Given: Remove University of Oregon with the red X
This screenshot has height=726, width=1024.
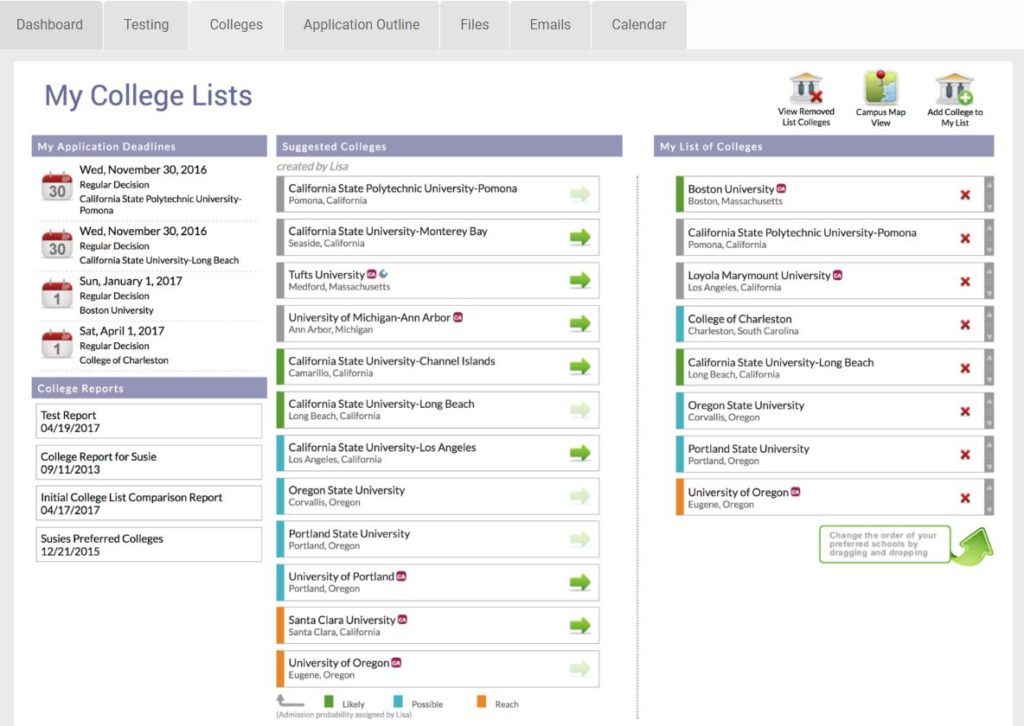Looking at the screenshot, I should coord(965,498).
